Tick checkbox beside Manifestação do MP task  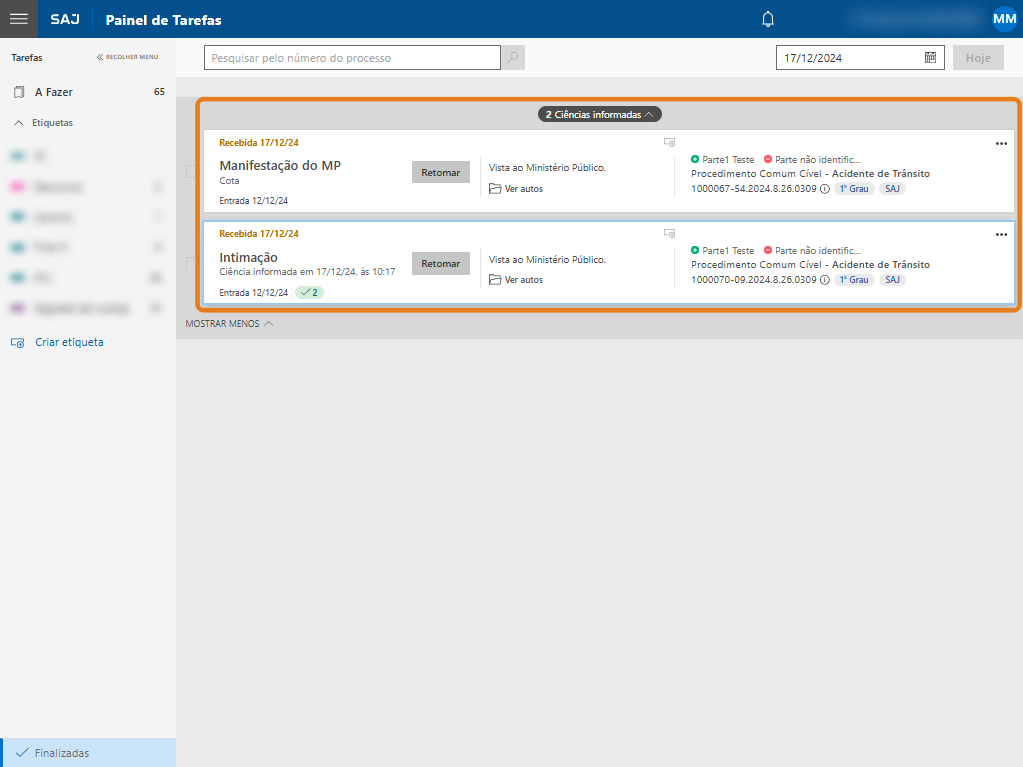click(x=191, y=172)
